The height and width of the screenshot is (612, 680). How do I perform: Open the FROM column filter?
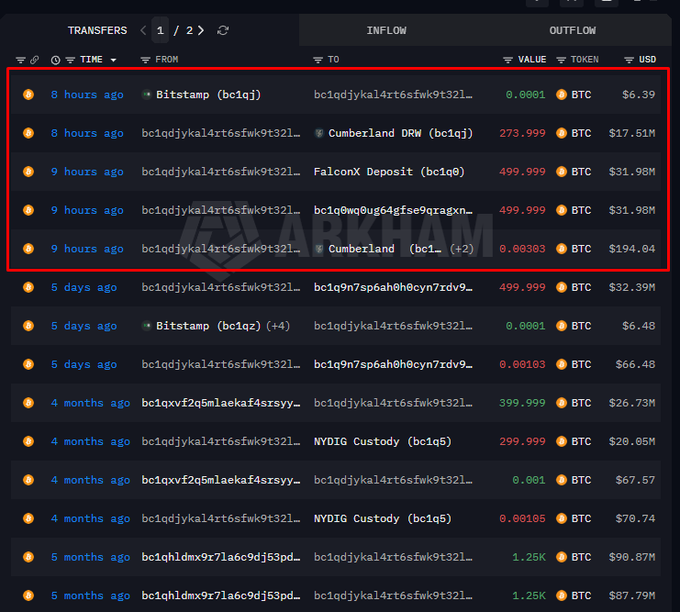[145, 60]
